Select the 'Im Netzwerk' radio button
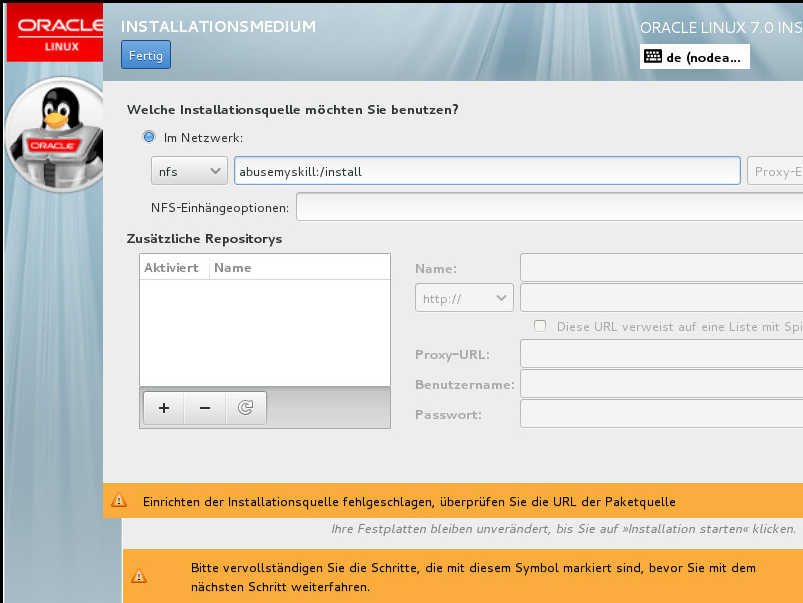Viewport: 803px width, 603px height. tap(149, 137)
